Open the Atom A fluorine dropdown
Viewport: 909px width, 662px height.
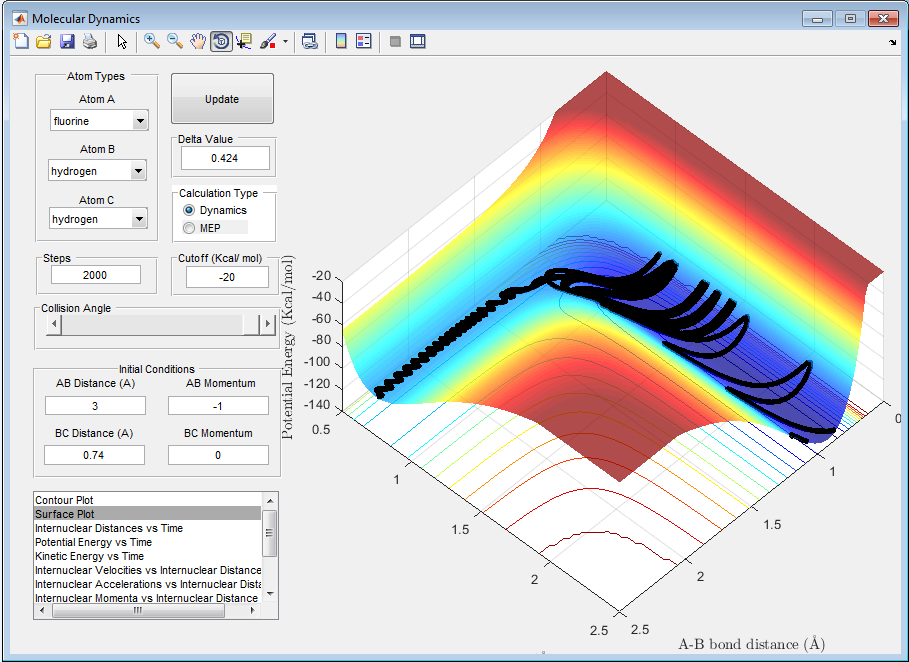[x=139, y=121]
